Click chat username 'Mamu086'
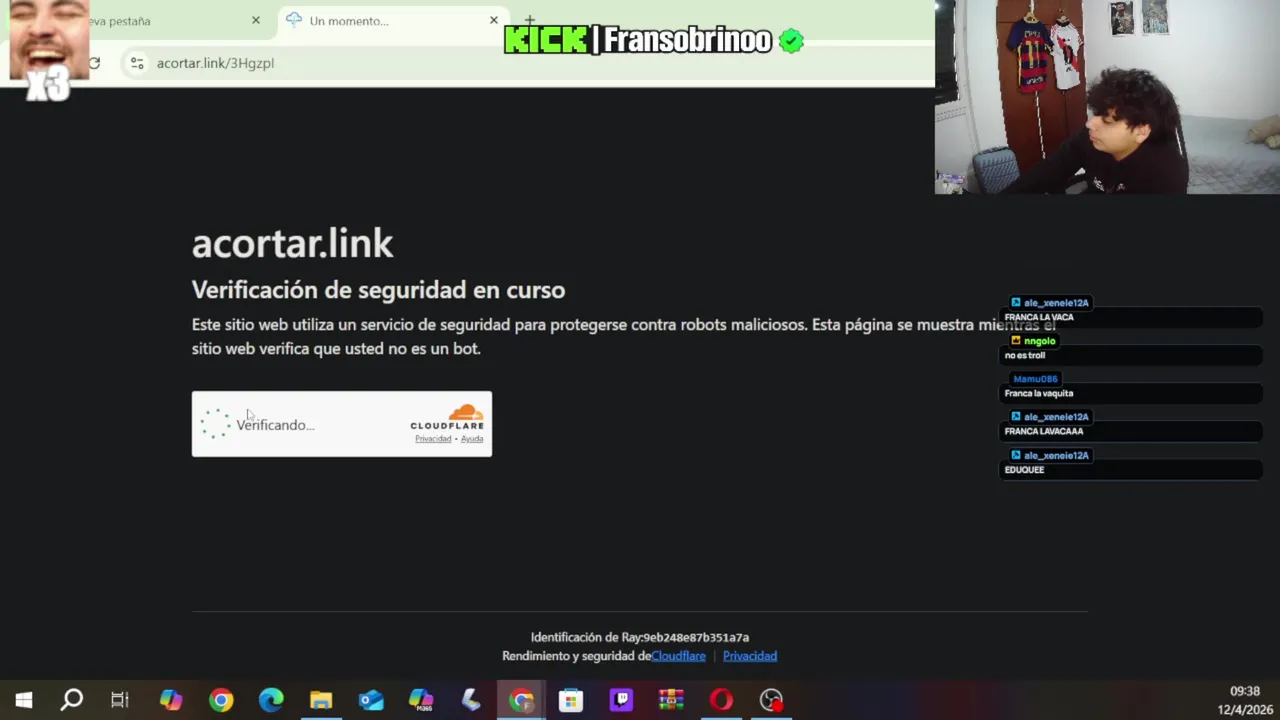 pos(1035,379)
